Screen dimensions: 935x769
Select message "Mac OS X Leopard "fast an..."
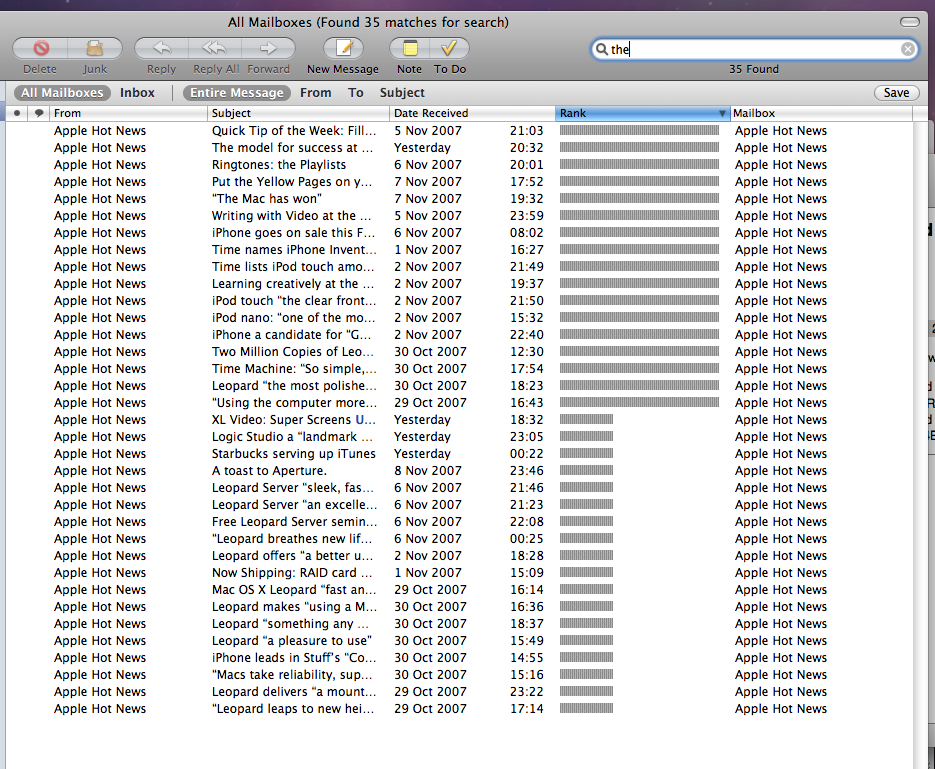[x=459, y=590]
